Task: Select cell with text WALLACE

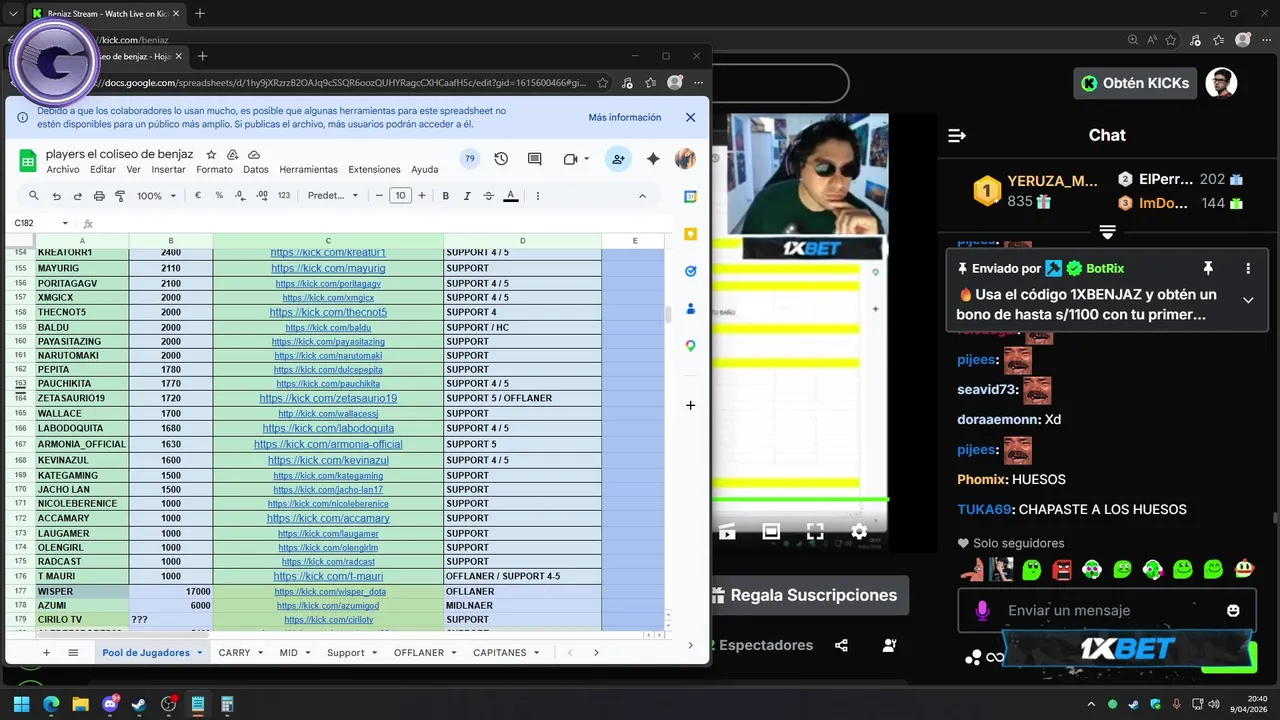Action: 82,413
